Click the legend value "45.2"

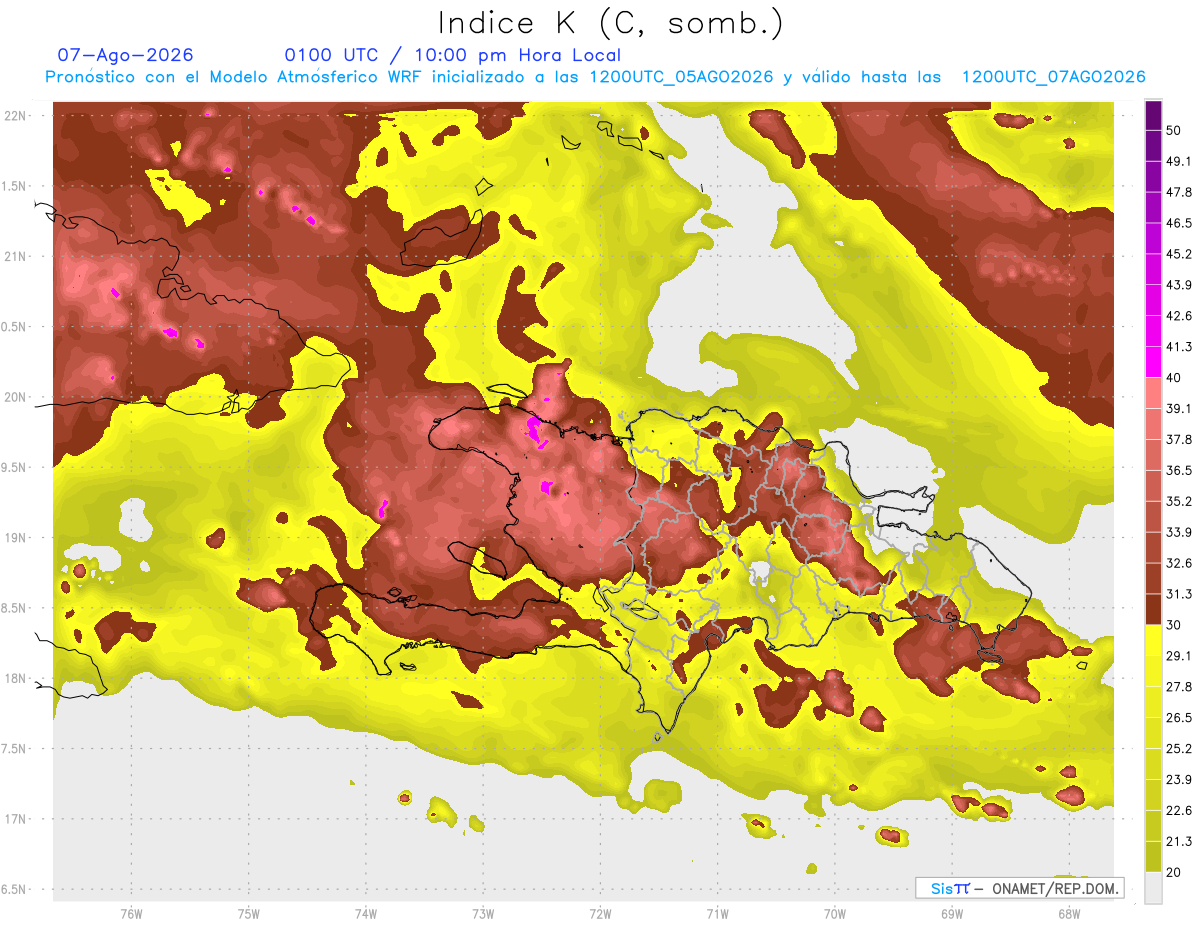[x=1179, y=254]
